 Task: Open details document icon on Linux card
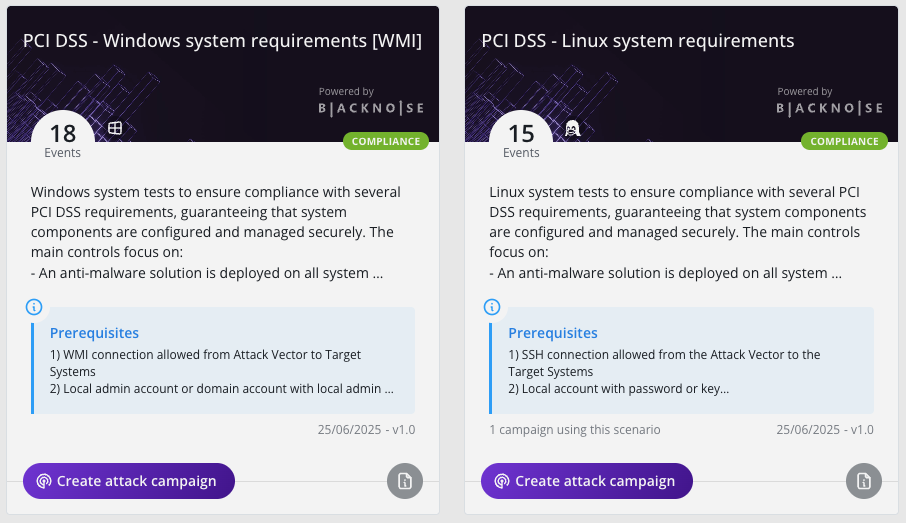tap(862, 481)
